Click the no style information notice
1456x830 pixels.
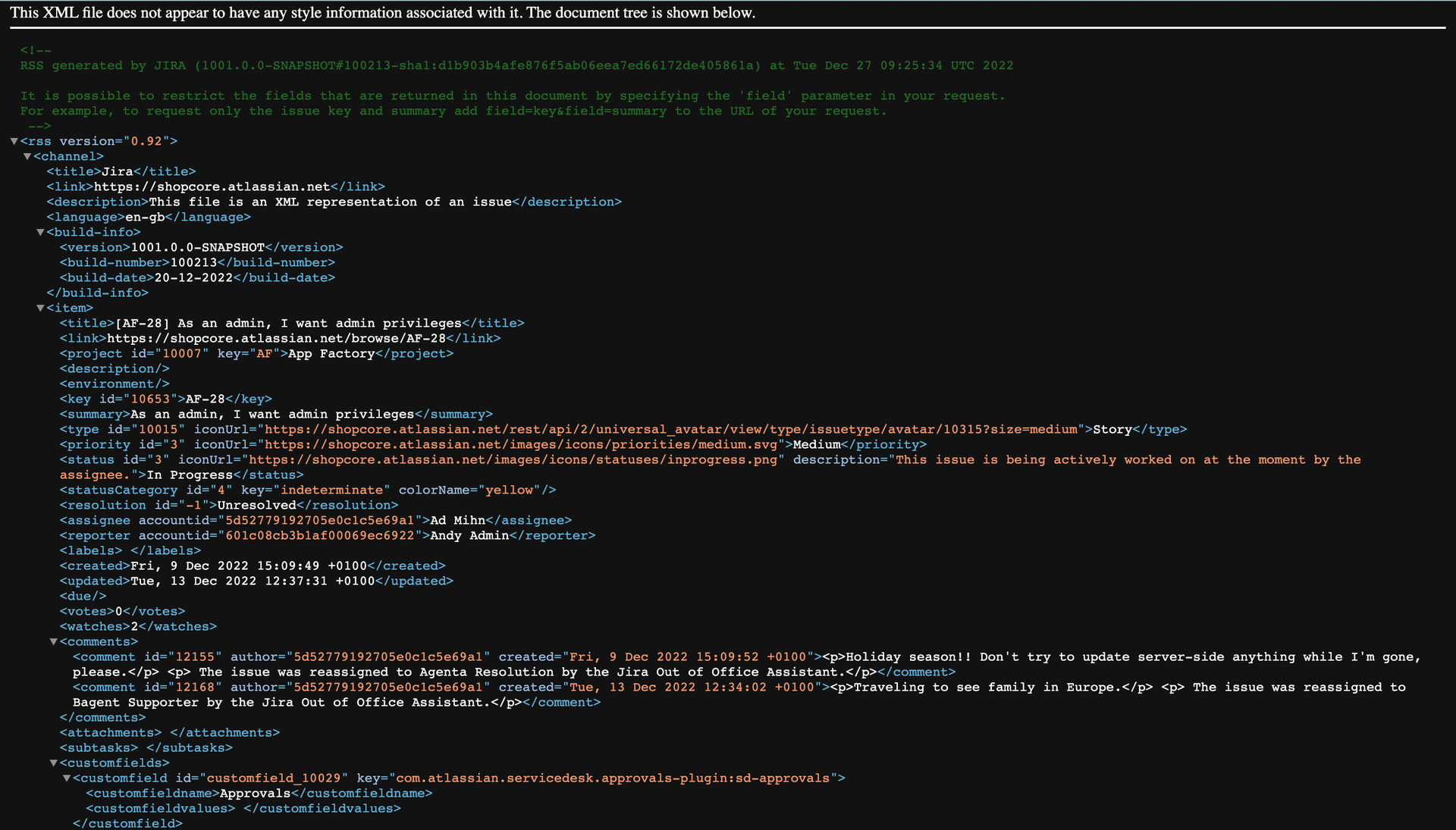[383, 13]
